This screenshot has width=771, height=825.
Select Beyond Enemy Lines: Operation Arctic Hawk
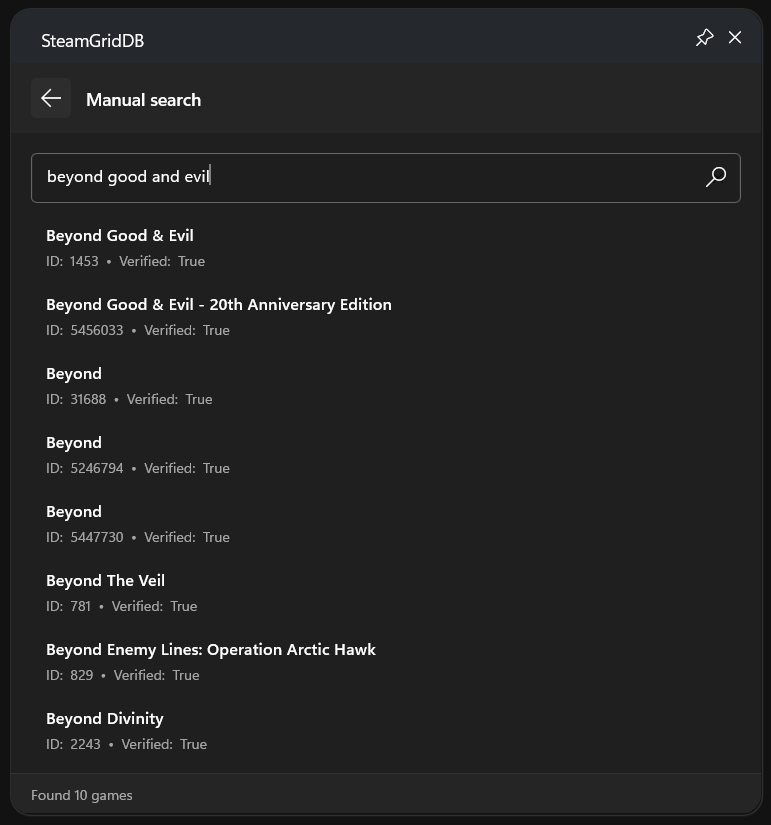[386, 662]
